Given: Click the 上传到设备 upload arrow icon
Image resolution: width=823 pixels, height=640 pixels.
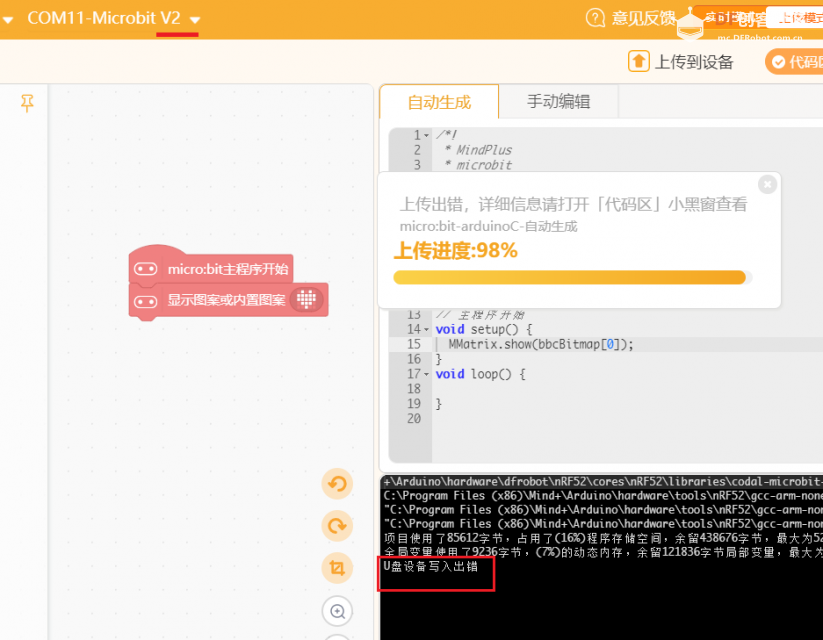Looking at the screenshot, I should pos(639,61).
